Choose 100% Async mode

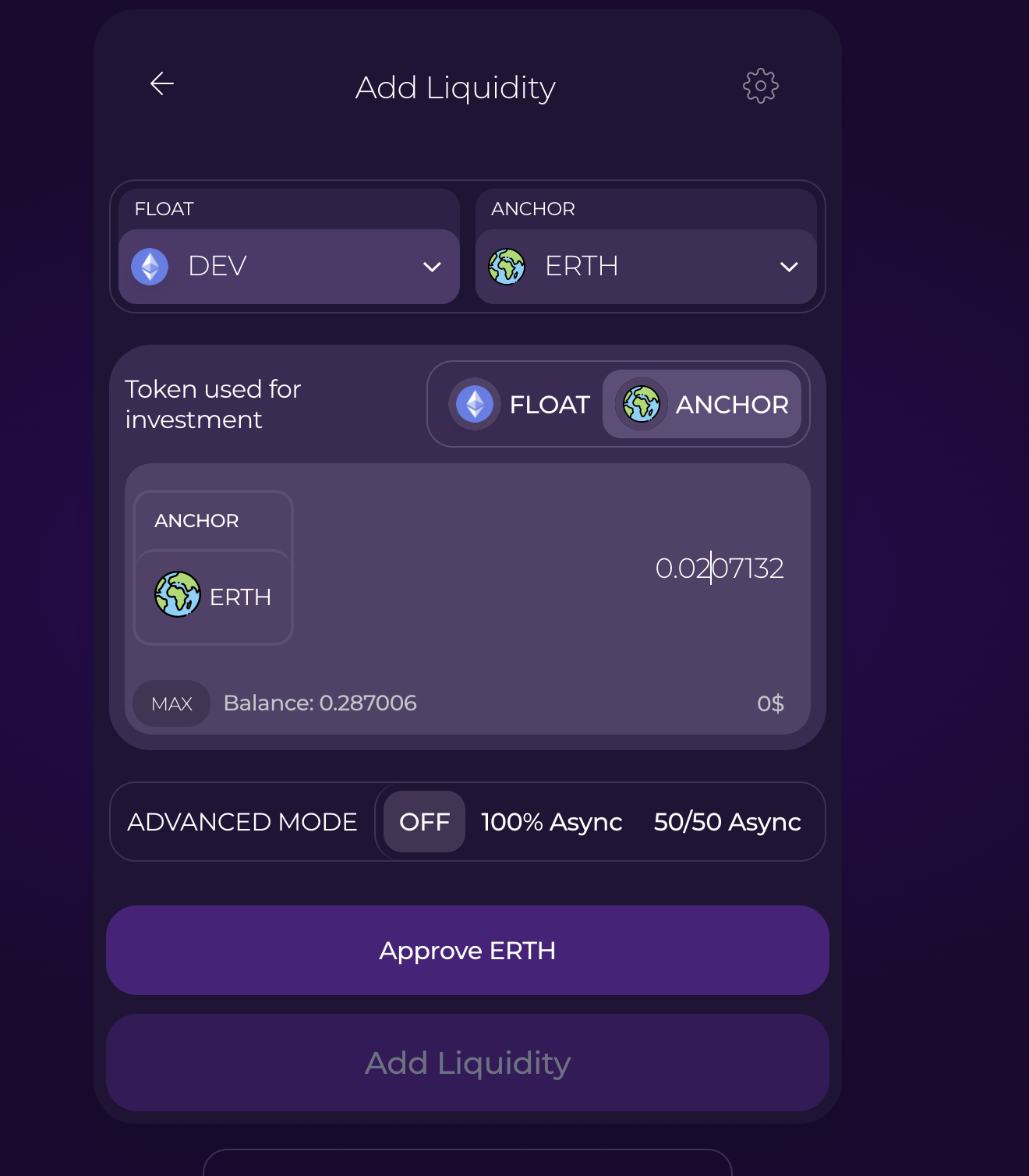pyautogui.click(x=551, y=822)
